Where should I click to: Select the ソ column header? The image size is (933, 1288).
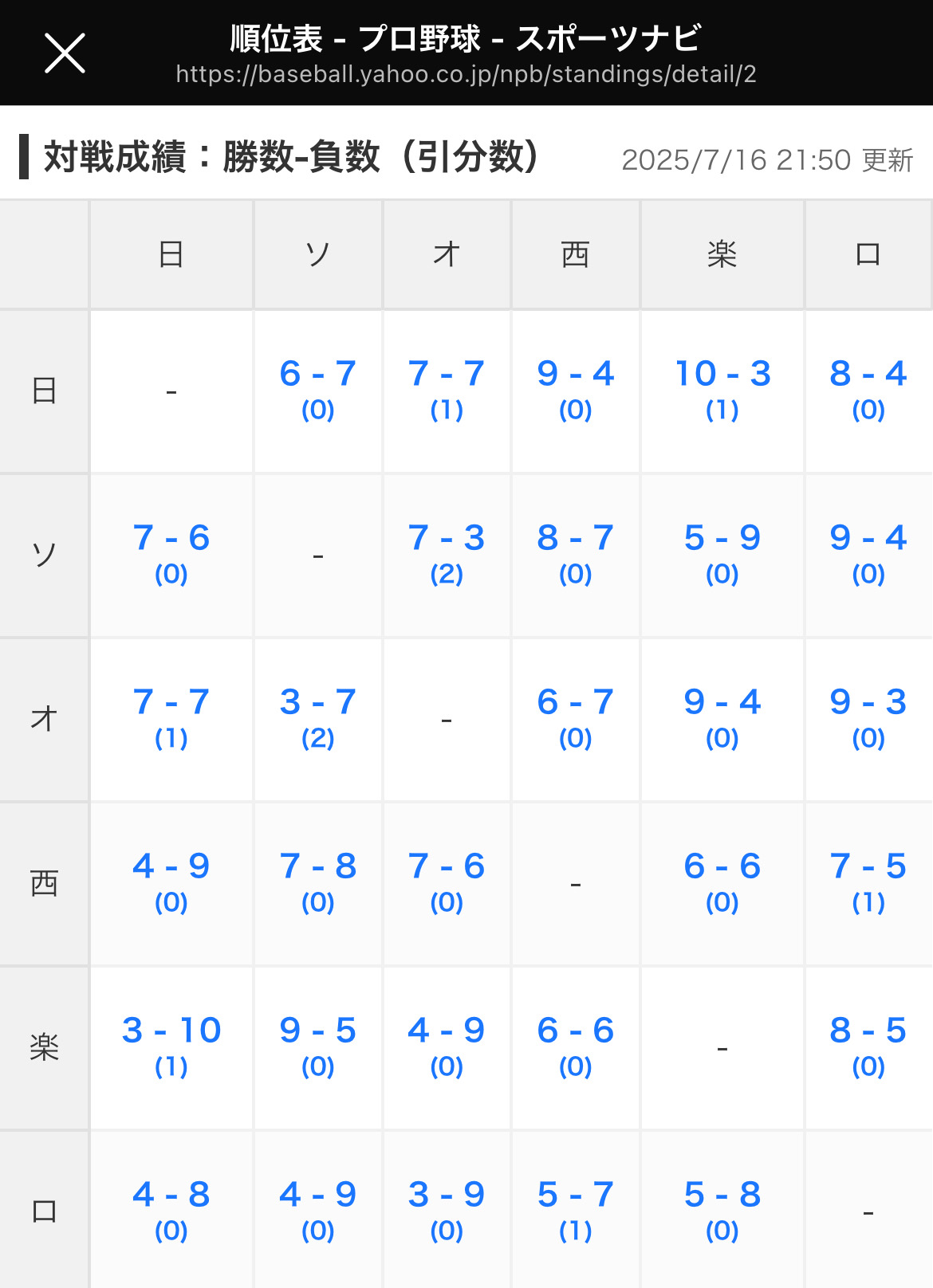click(317, 254)
